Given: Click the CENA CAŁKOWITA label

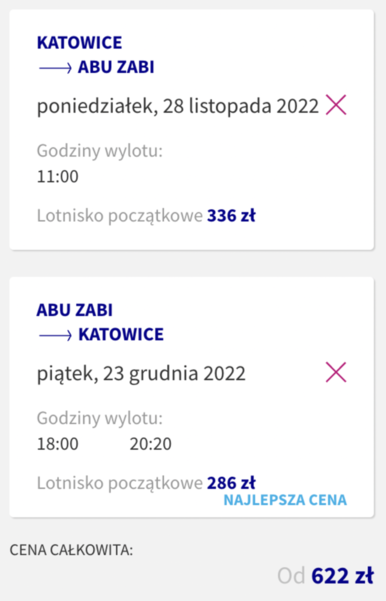Looking at the screenshot, I should pyautogui.click(x=71, y=550).
